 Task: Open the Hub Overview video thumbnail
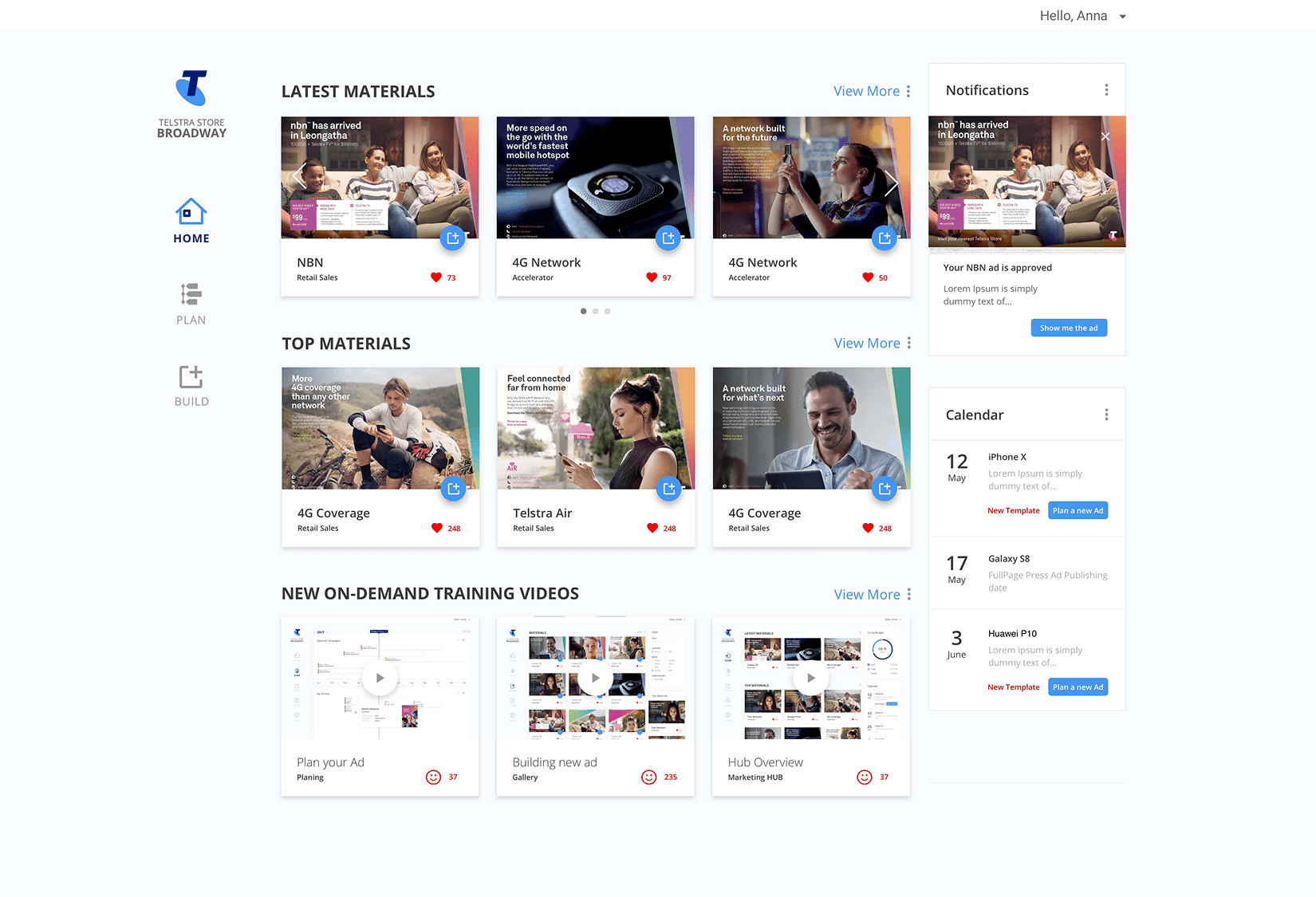810,678
